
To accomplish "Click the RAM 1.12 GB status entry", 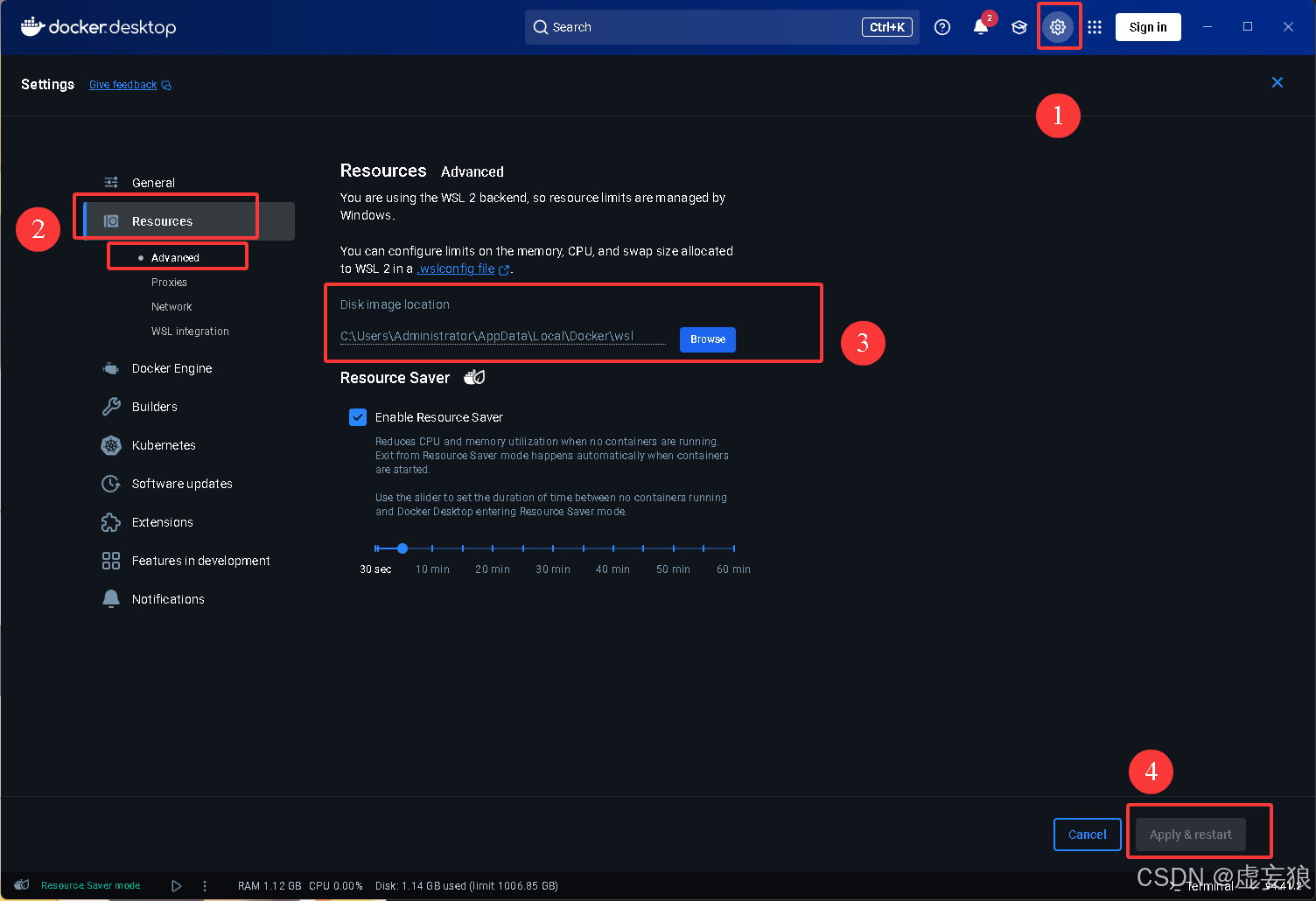I will 269,886.
